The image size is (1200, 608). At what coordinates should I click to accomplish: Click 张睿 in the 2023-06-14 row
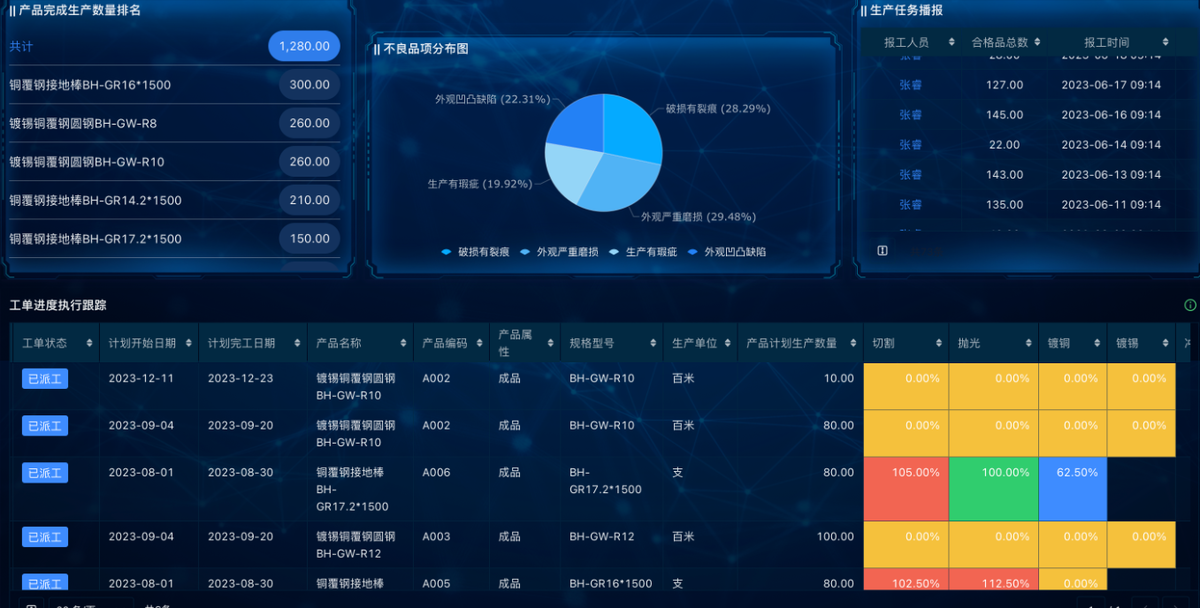click(x=910, y=145)
